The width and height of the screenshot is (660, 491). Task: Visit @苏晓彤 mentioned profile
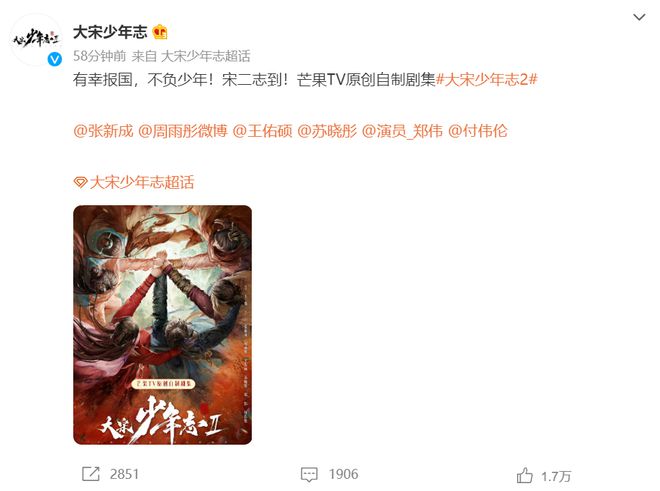pos(327,131)
